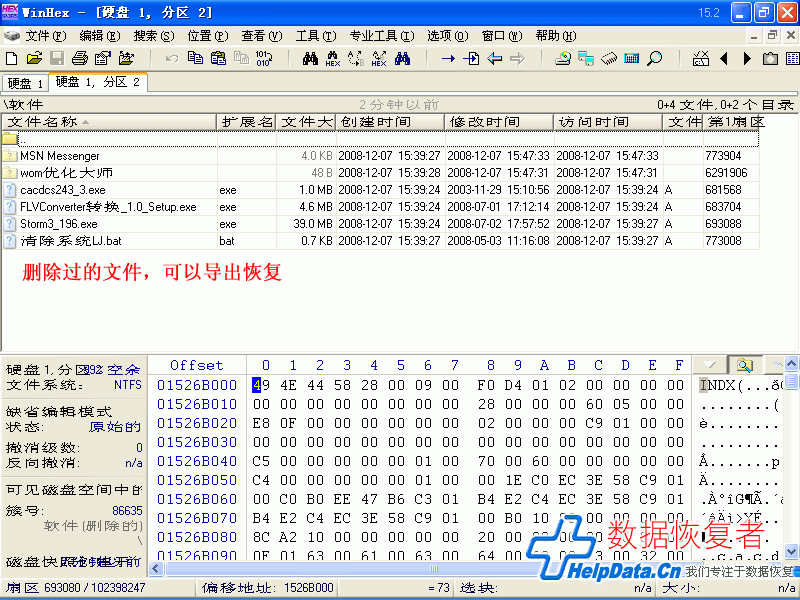
Task: Click the Copy block icon
Action: (x=195, y=58)
